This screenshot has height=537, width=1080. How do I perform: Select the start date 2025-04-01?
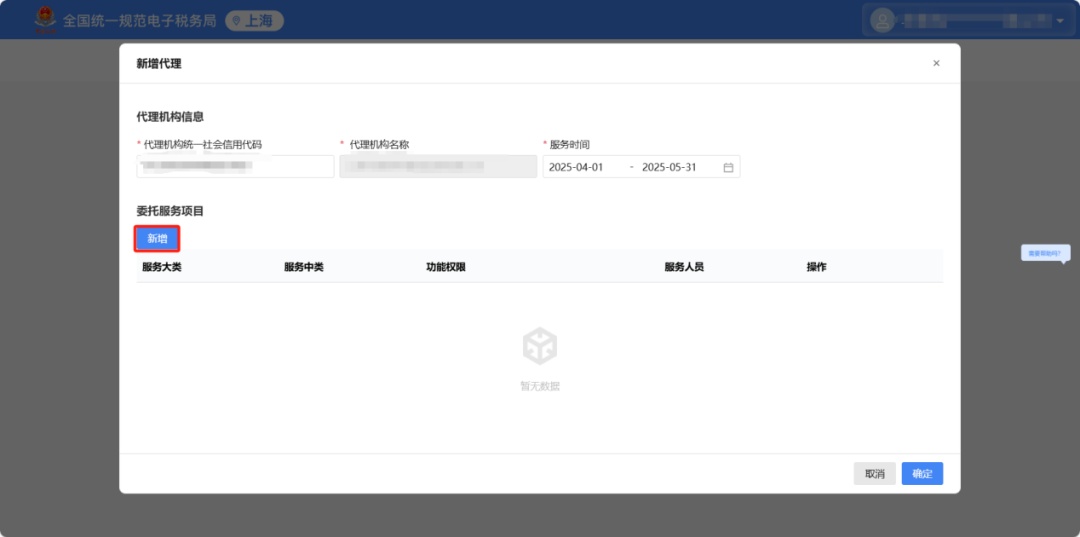coord(576,167)
